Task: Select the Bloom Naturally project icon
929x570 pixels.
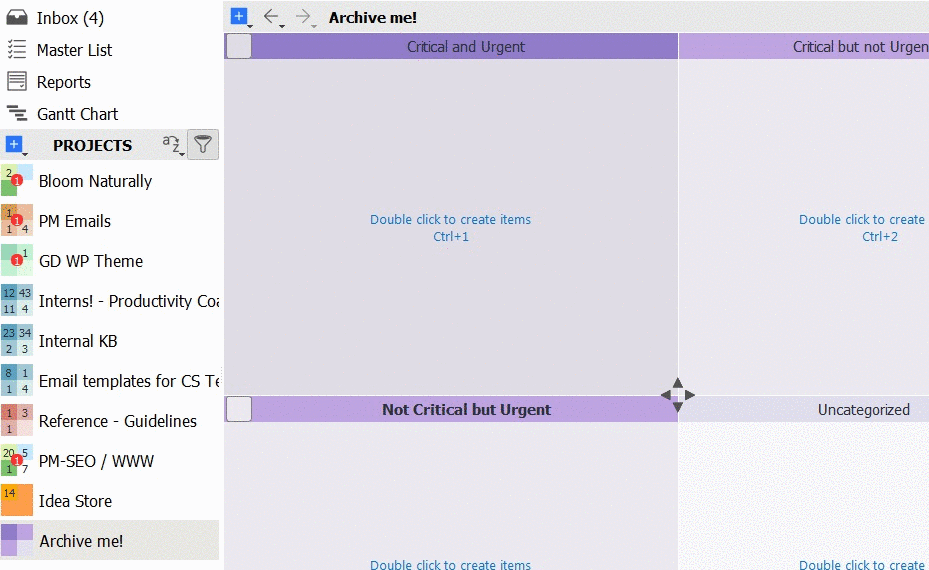Action: pos(16,181)
